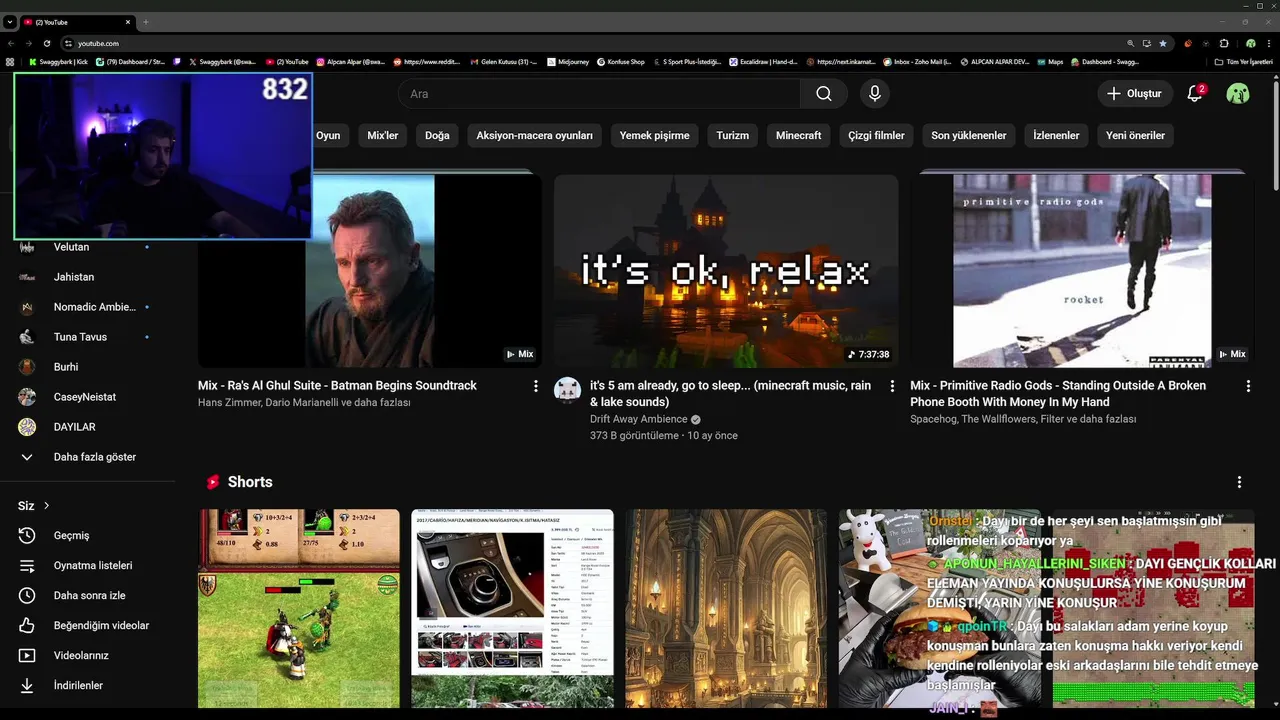The height and width of the screenshot is (720, 1280).
Task: Open Videolarınız play icon
Action: pyautogui.click(x=27, y=656)
